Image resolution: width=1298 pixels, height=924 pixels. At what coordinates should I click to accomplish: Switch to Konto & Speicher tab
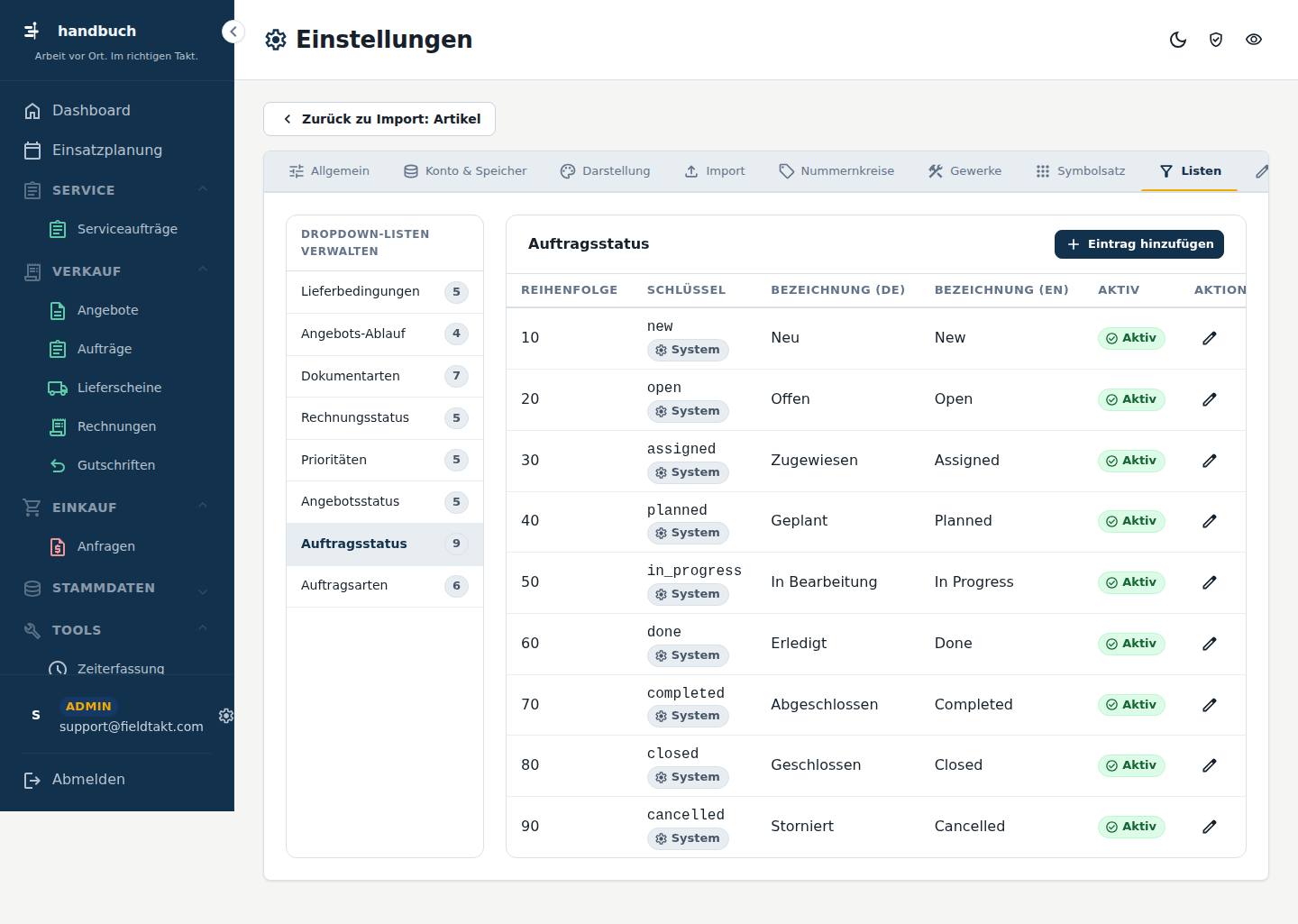(465, 171)
